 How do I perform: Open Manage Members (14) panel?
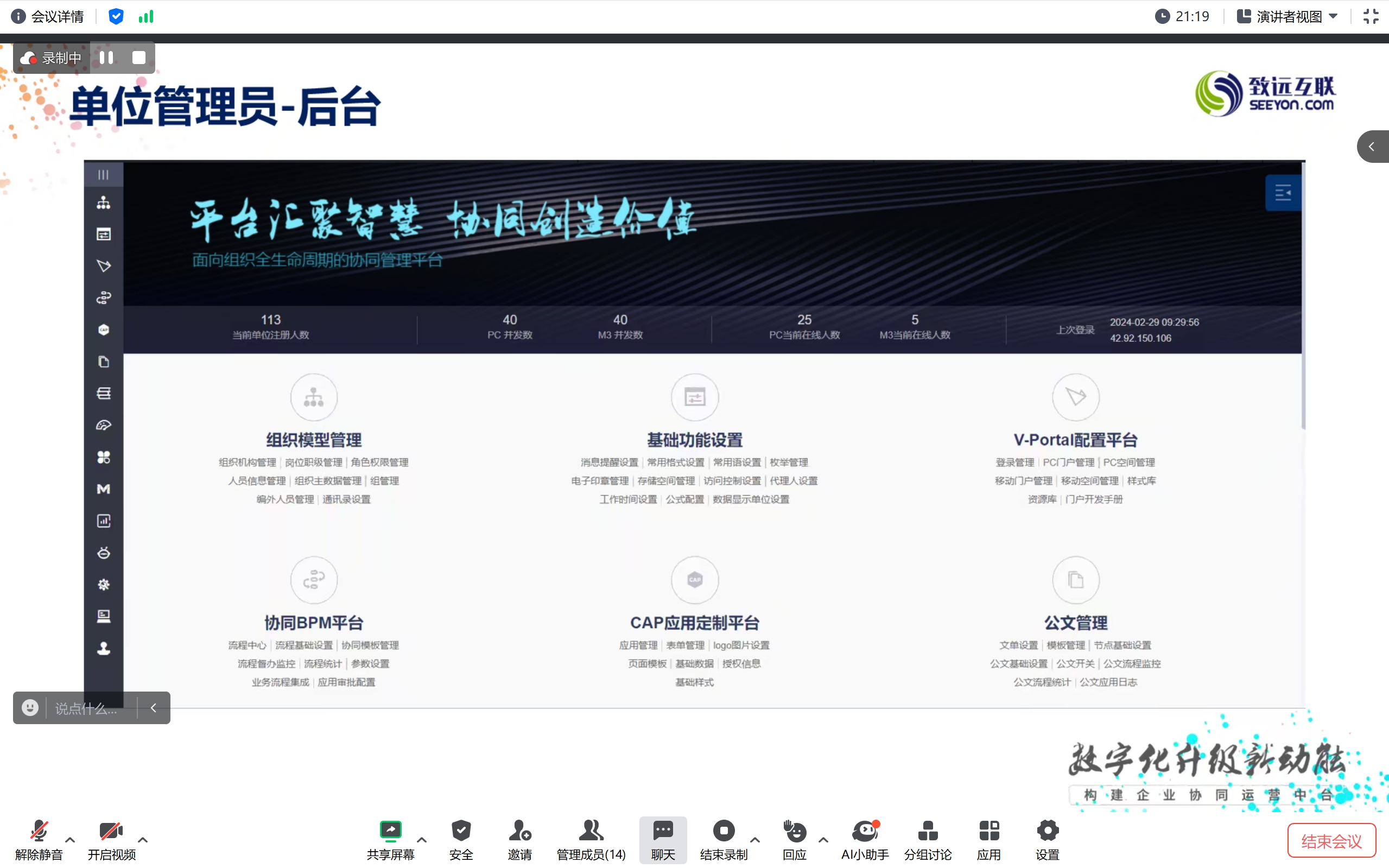591,831
